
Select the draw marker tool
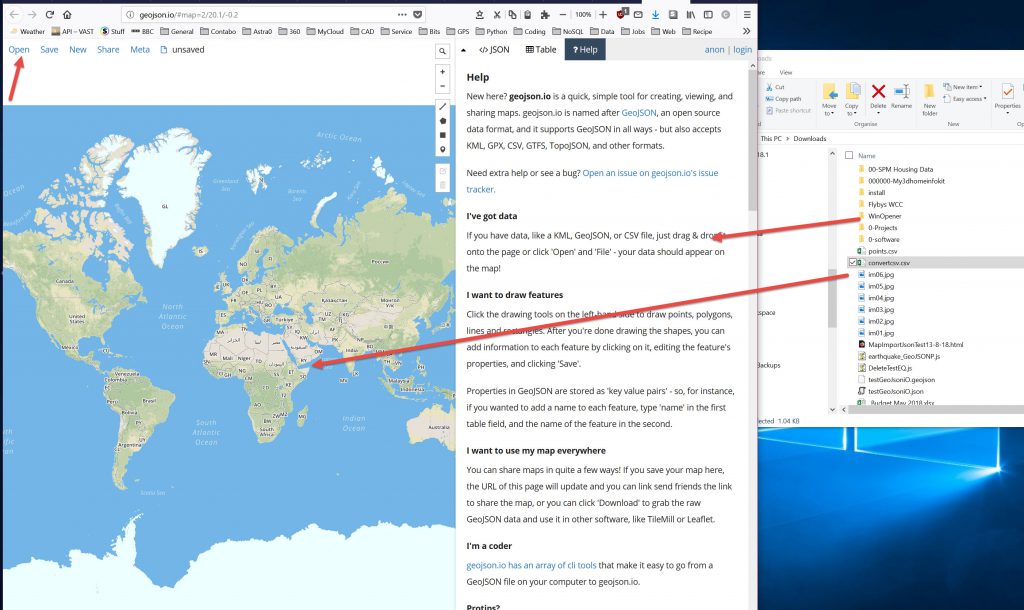[x=442, y=149]
